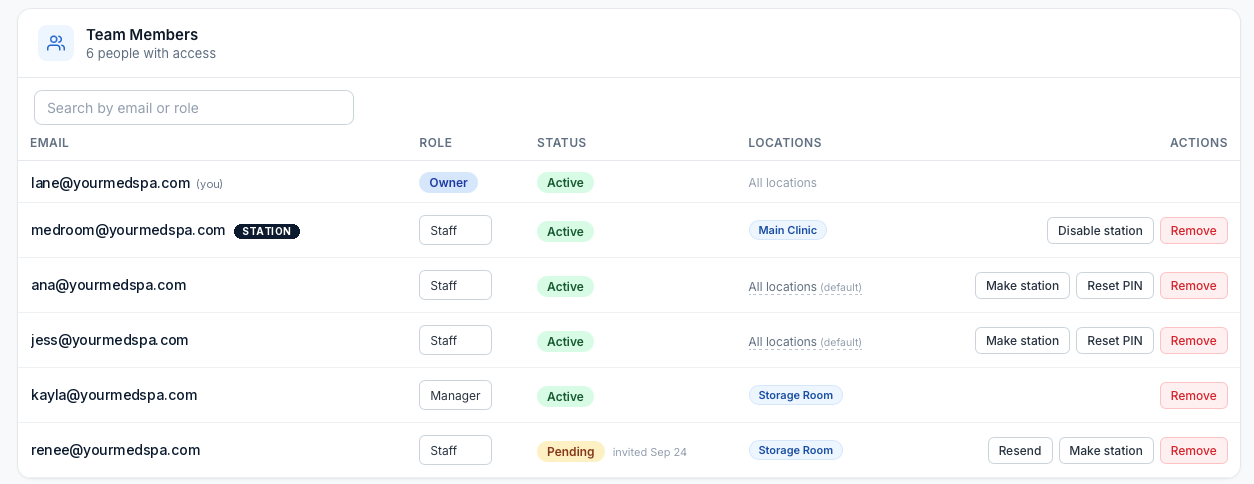Remove ana@yourmedspa.com from team

(1193, 286)
